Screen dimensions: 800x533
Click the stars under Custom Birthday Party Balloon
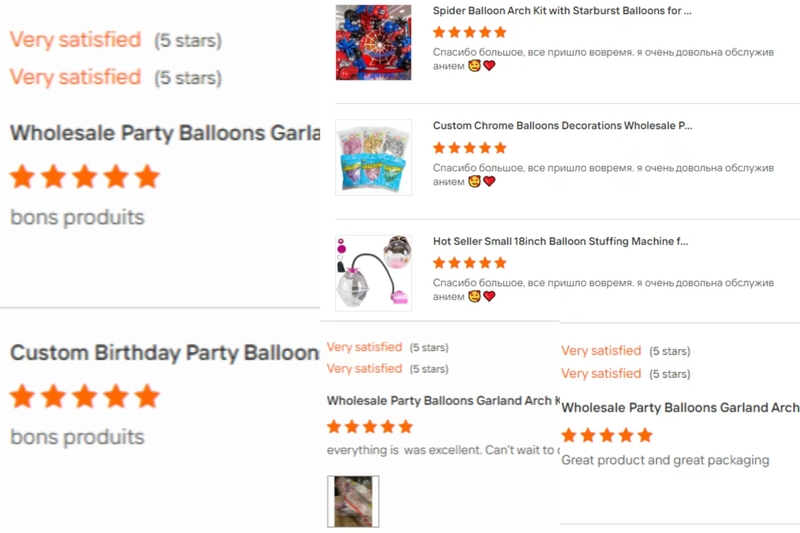[x=85, y=397]
